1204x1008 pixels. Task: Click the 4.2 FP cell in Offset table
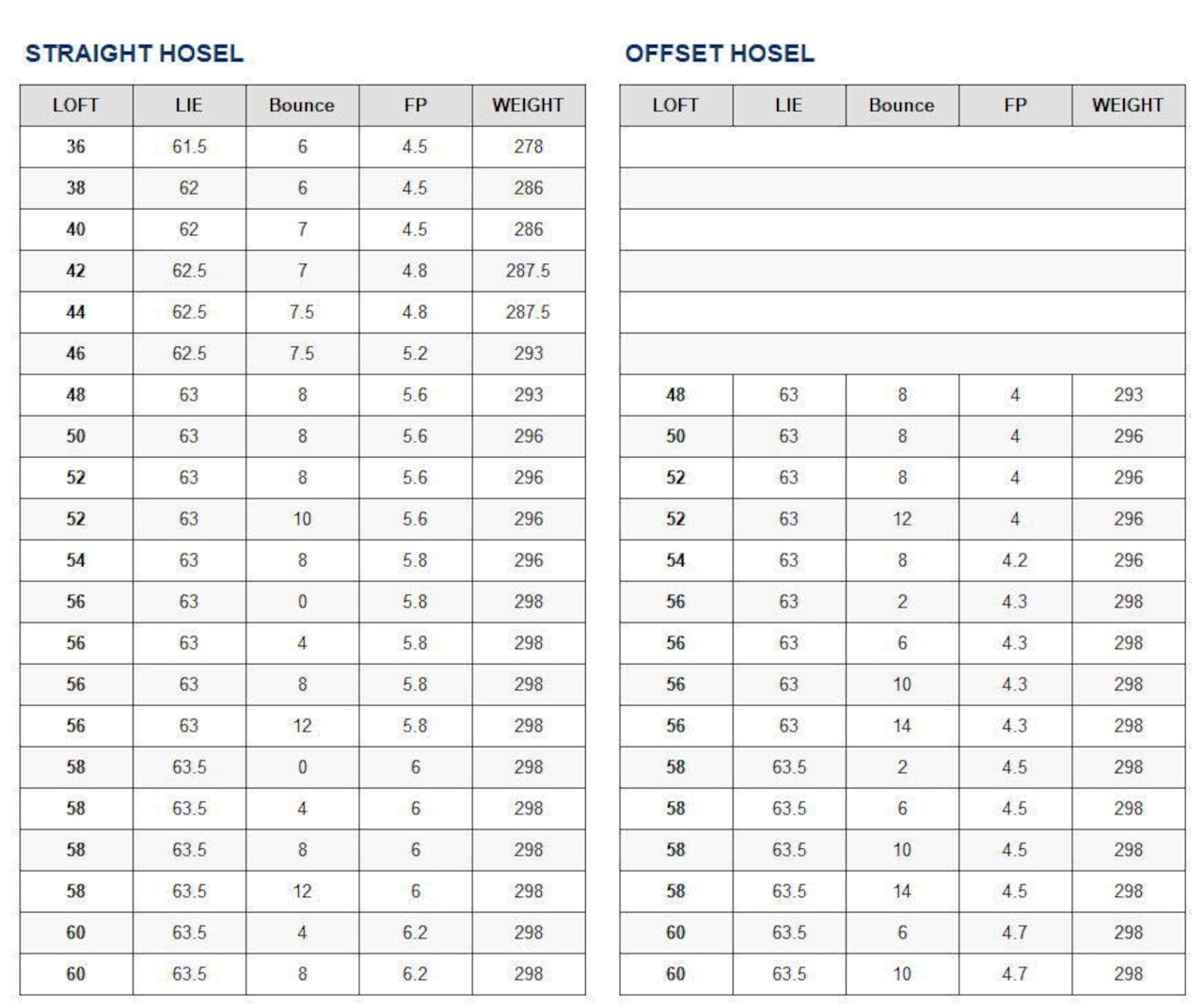[x=1015, y=560]
